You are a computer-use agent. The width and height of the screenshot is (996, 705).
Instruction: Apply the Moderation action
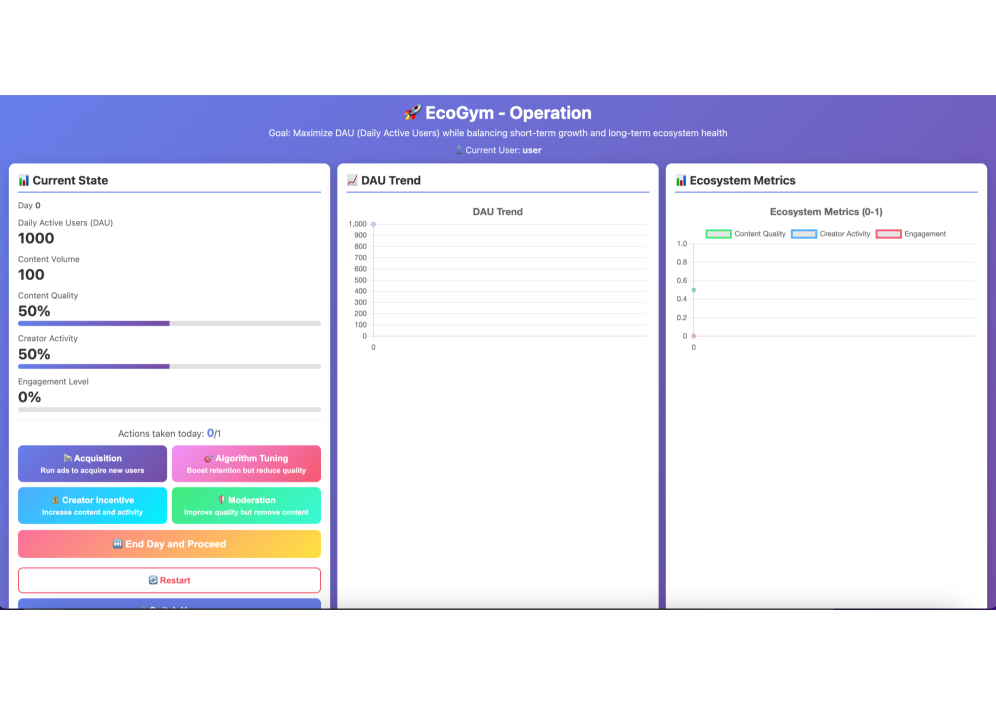246,506
